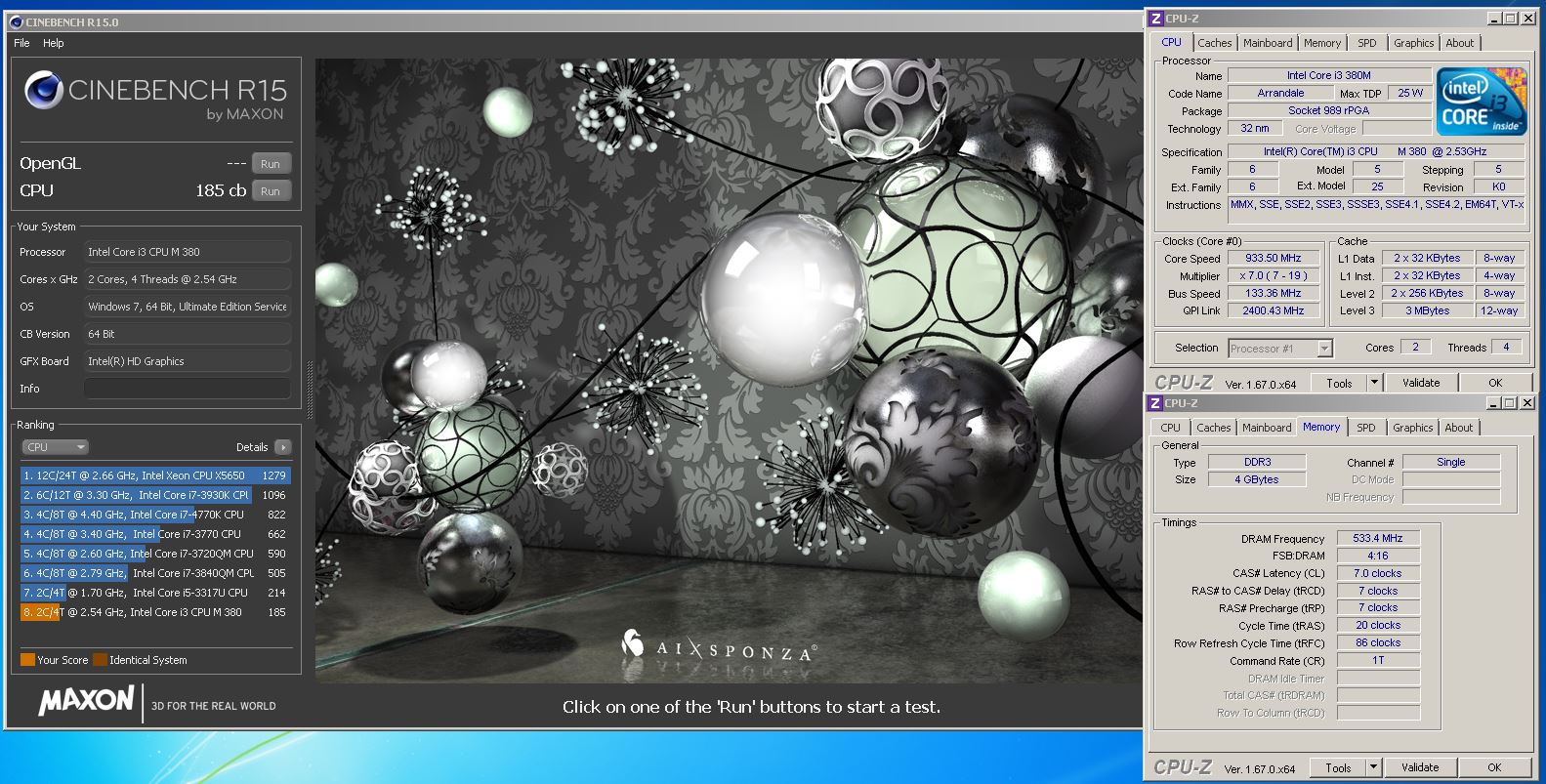This screenshot has width=1546, height=784.
Task: Click Tools button in upper CPU-Z
Action: pyautogui.click(x=1339, y=383)
